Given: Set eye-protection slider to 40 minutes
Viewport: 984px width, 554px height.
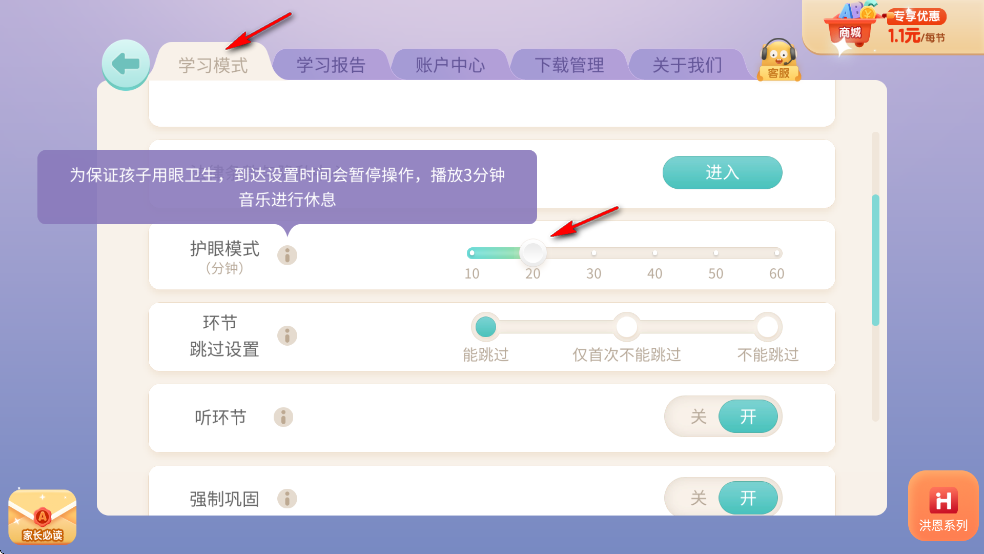Looking at the screenshot, I should (655, 253).
